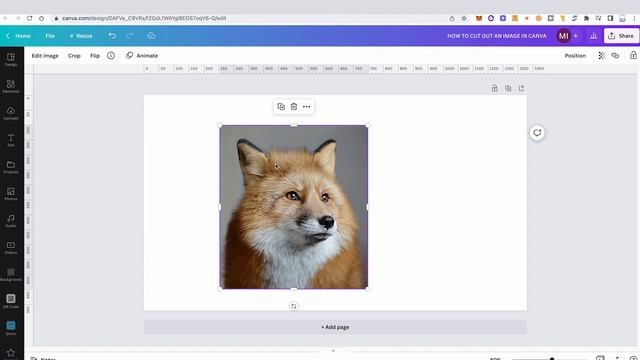Open the Resize menu

(81, 36)
